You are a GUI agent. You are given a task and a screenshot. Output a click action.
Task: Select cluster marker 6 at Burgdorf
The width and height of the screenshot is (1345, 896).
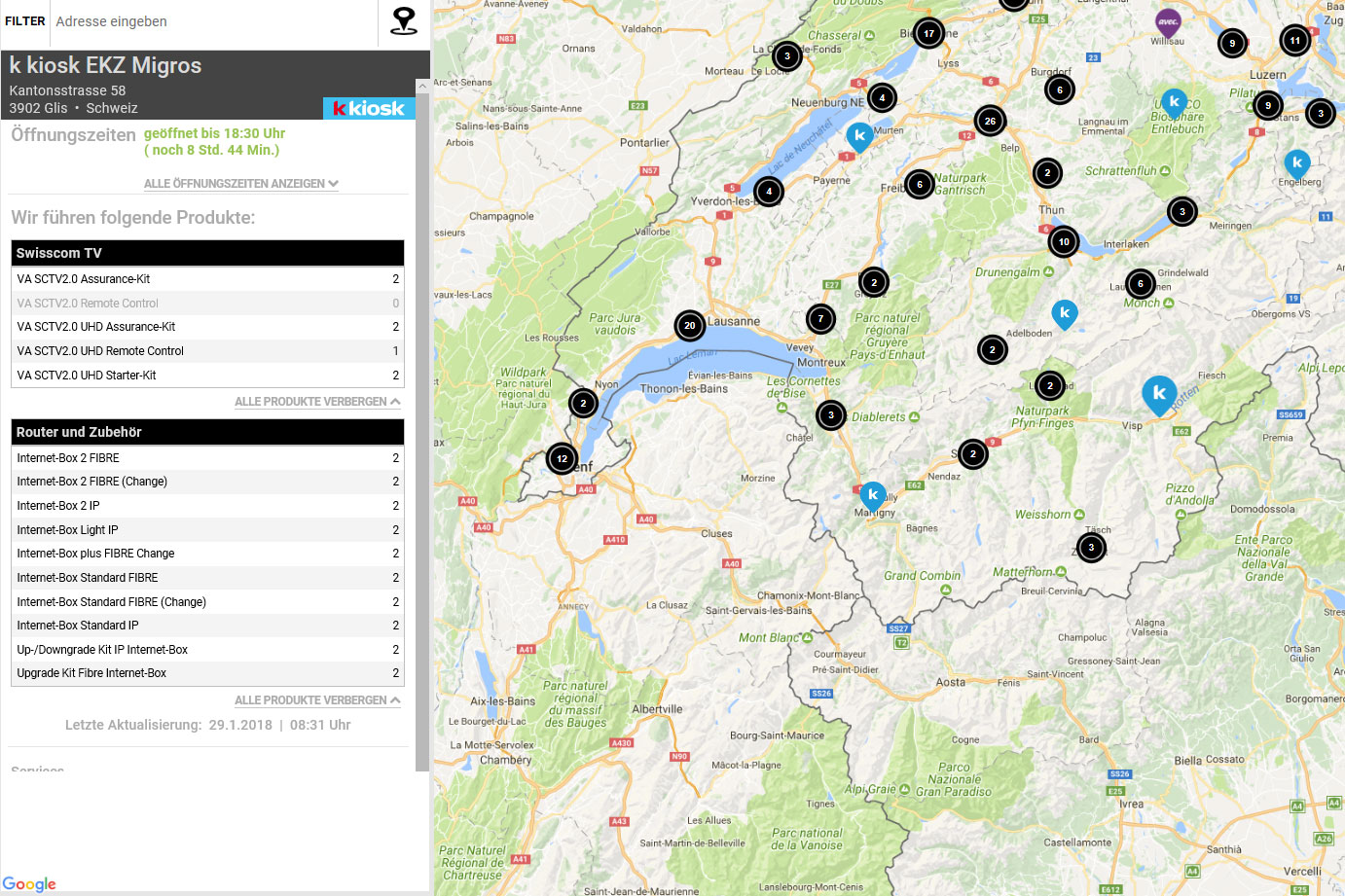(1060, 90)
